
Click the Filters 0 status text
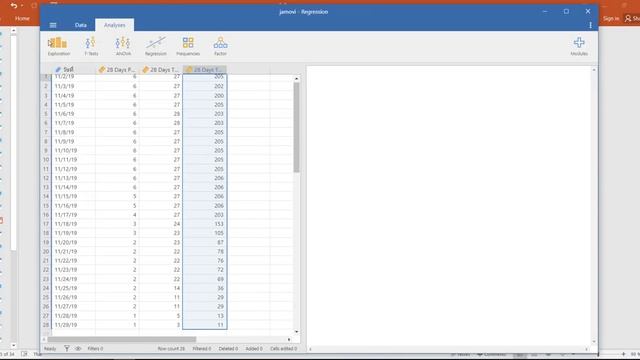click(95, 349)
